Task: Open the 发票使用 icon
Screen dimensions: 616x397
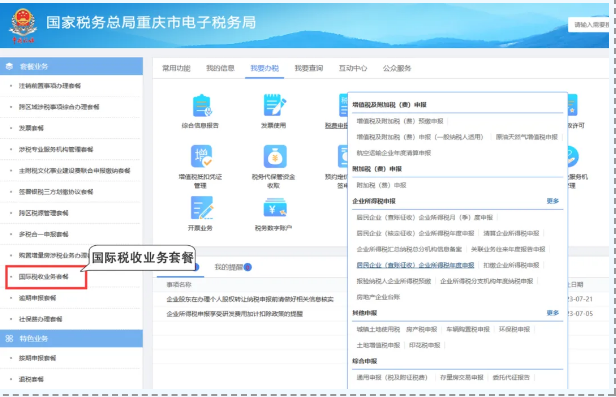Action: pos(275,105)
